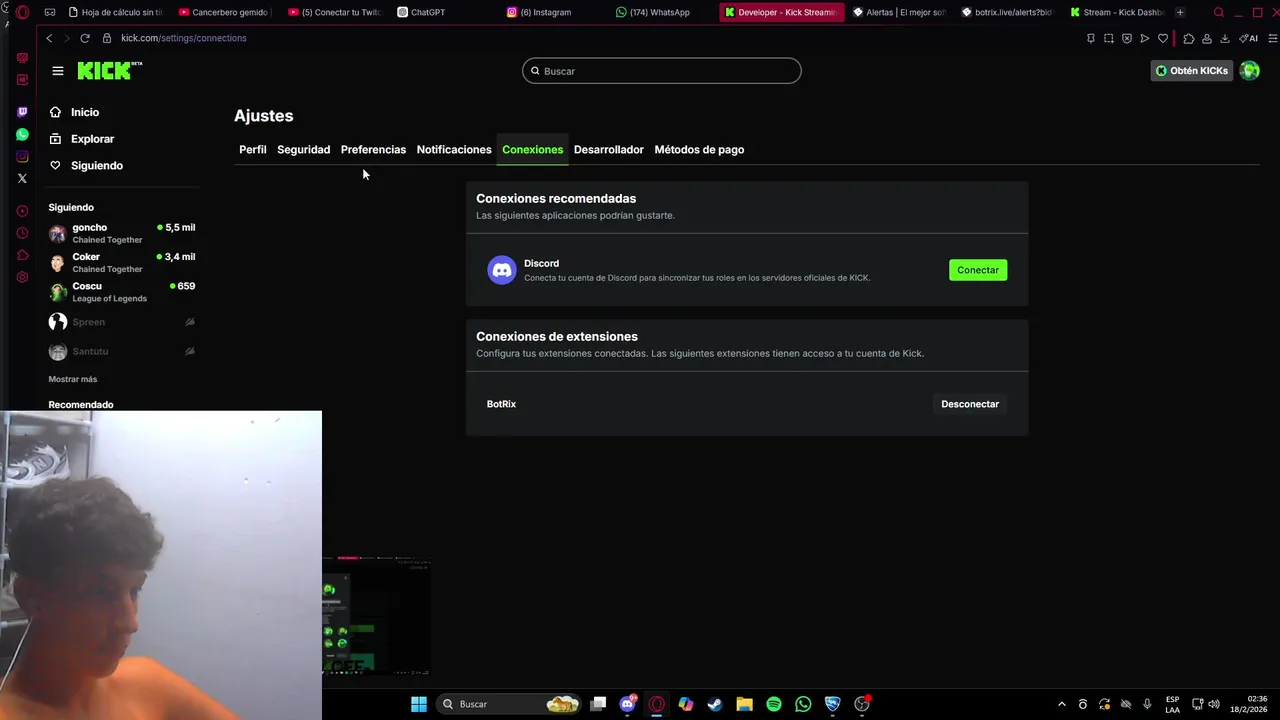Open Steam from the taskbar
This screenshot has width=1280, height=720.
click(x=715, y=704)
